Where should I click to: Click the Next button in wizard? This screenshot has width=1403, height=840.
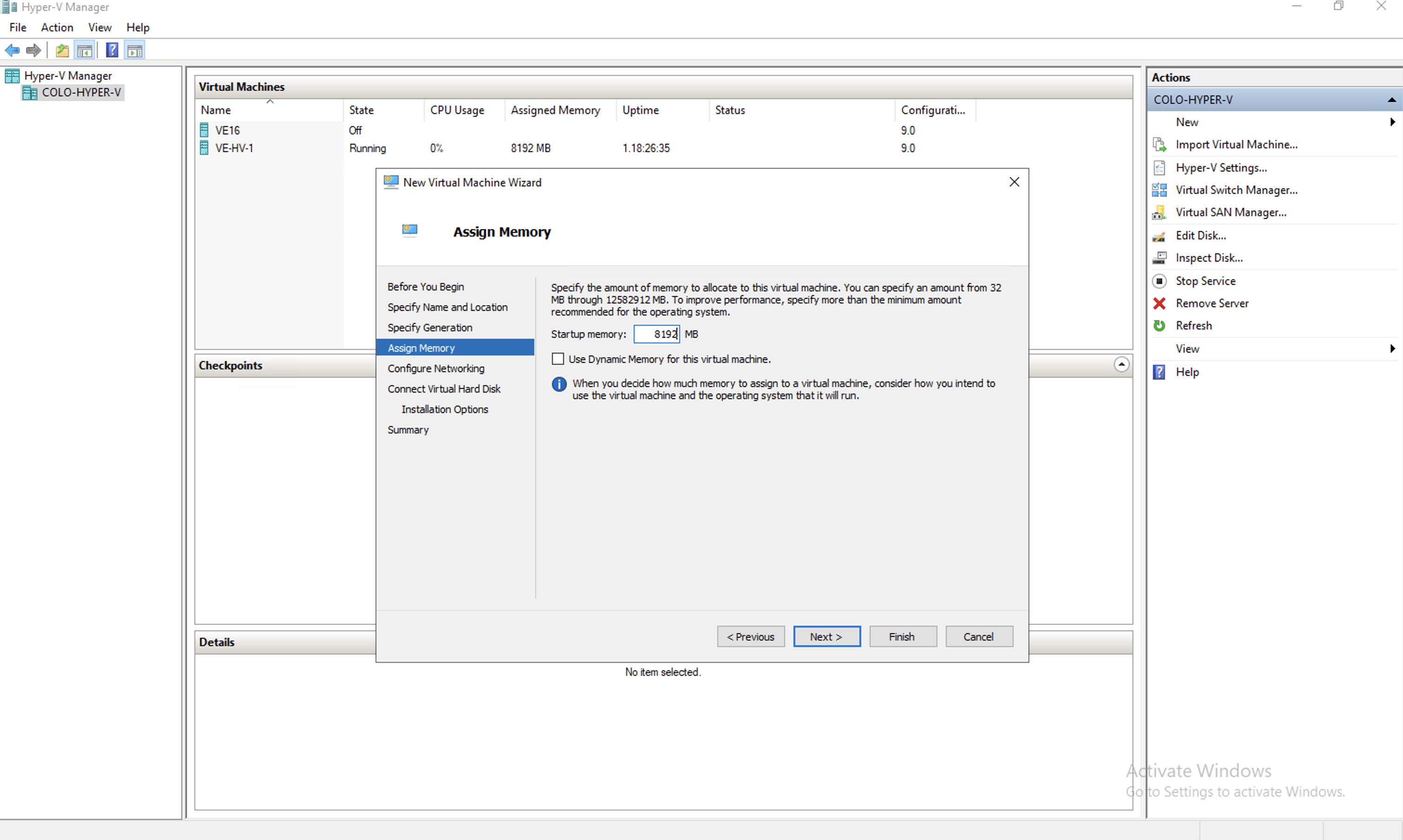pyautogui.click(x=826, y=636)
